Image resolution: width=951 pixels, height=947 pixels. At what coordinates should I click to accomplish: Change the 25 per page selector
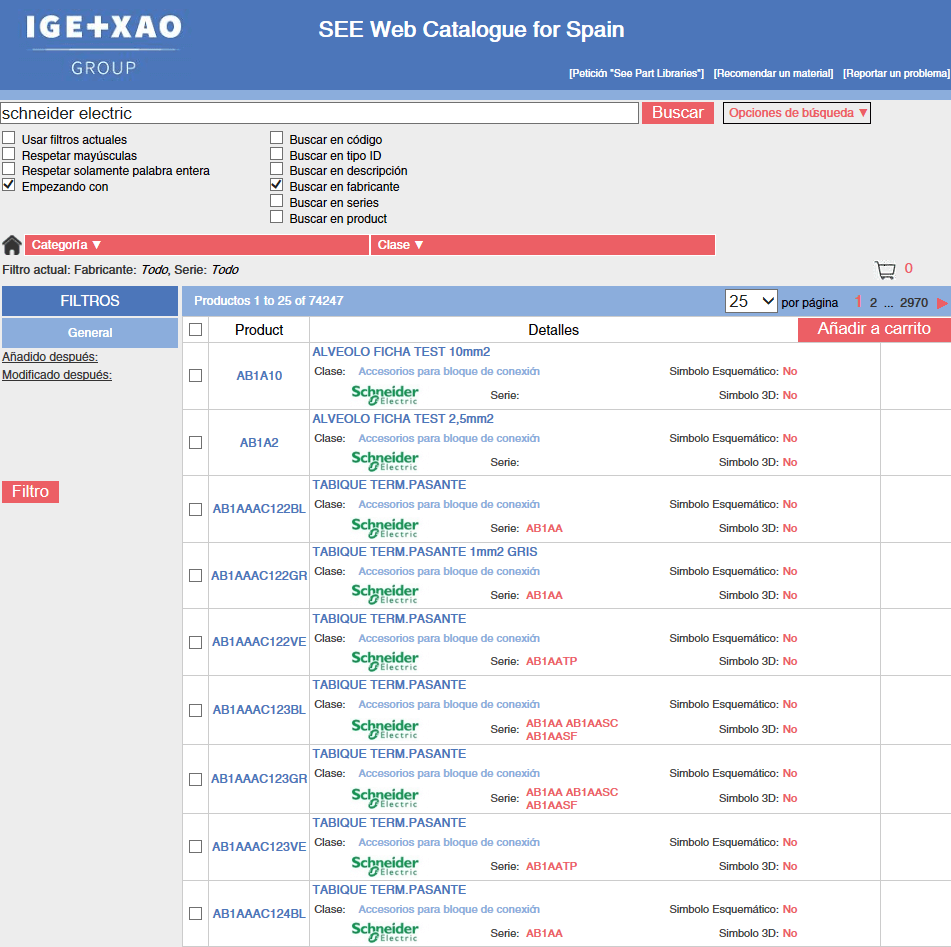[751, 302]
